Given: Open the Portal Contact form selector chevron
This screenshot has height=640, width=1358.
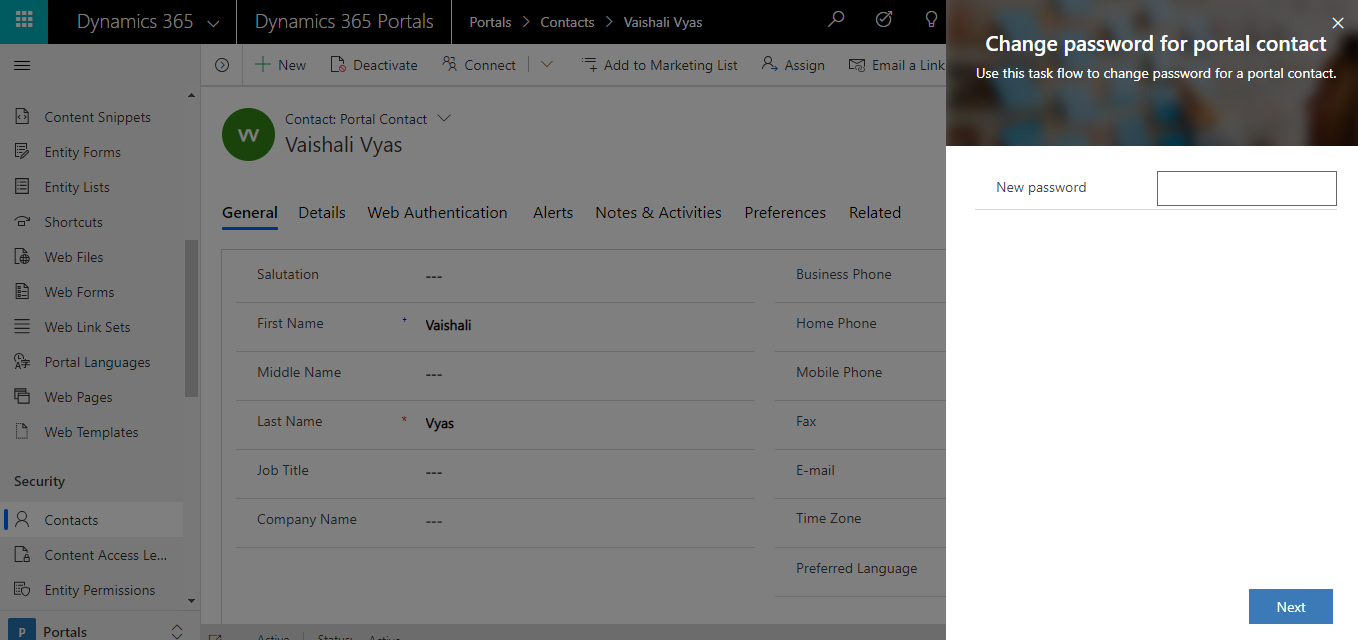Looking at the screenshot, I should pos(445,118).
